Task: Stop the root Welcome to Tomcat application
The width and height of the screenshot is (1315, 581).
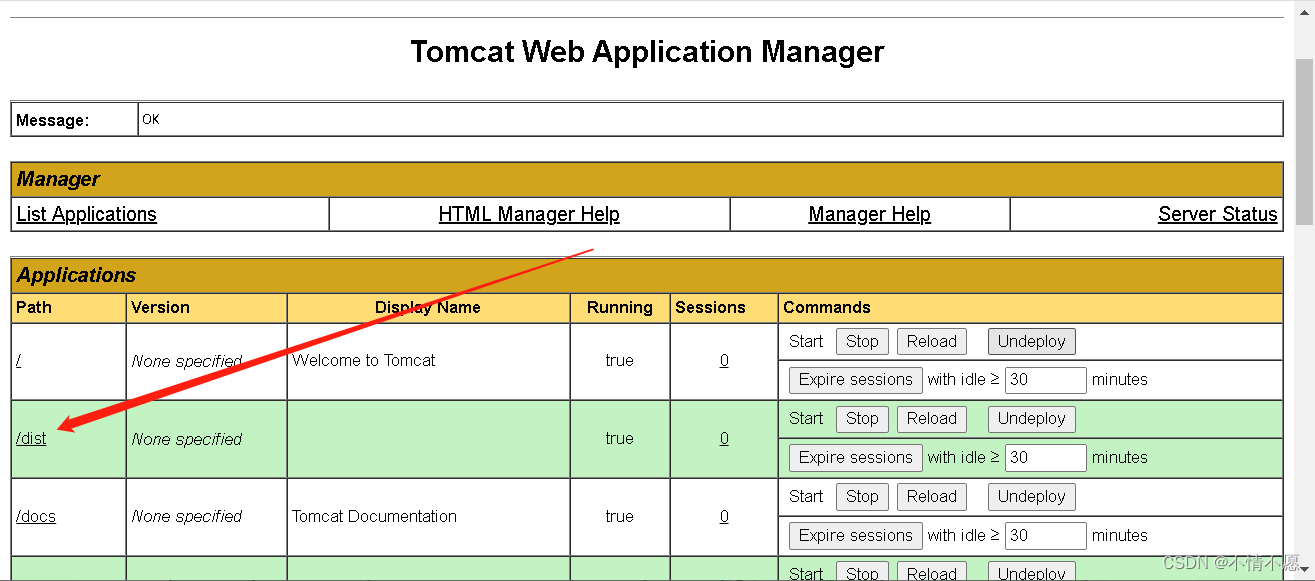Action: point(862,341)
